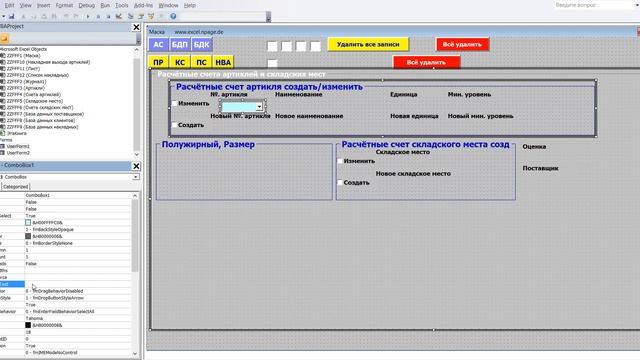Screen dimensions: 640x360
Task: Toggle the upper Создать checkbox in article frame
Action: point(174,125)
